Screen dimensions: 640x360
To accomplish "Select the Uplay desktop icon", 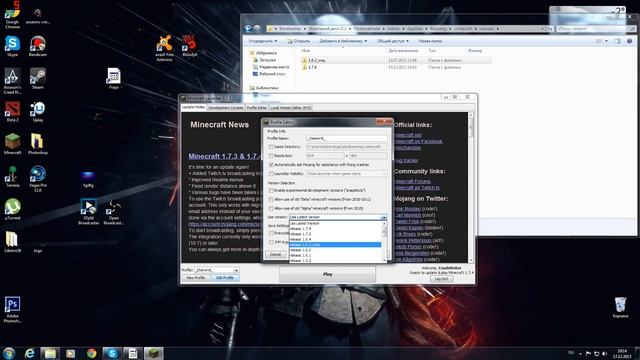I will point(38,111).
